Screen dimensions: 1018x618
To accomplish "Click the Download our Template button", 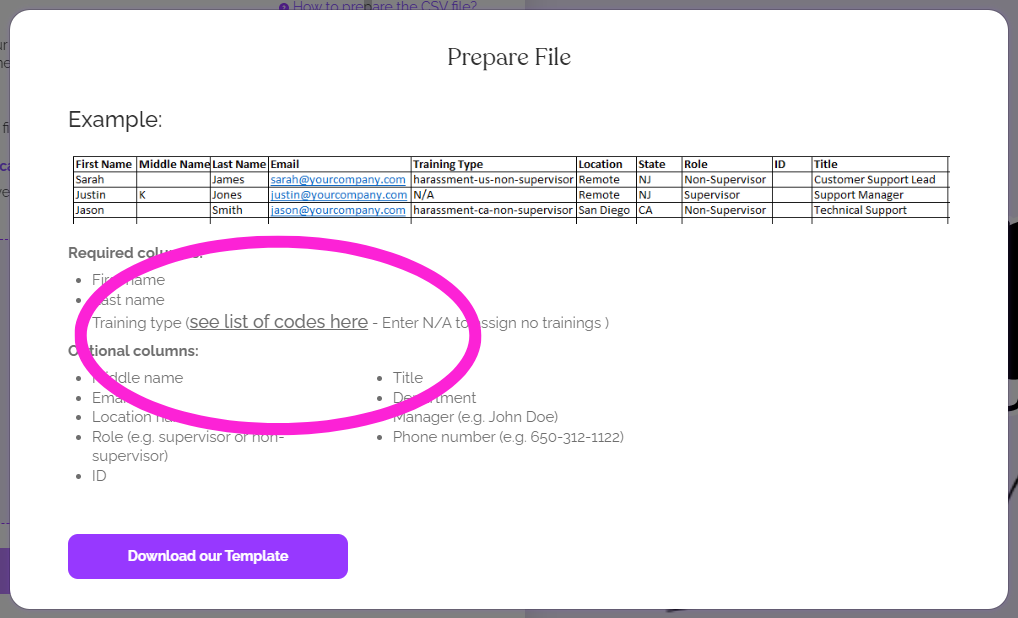I will [x=207, y=556].
